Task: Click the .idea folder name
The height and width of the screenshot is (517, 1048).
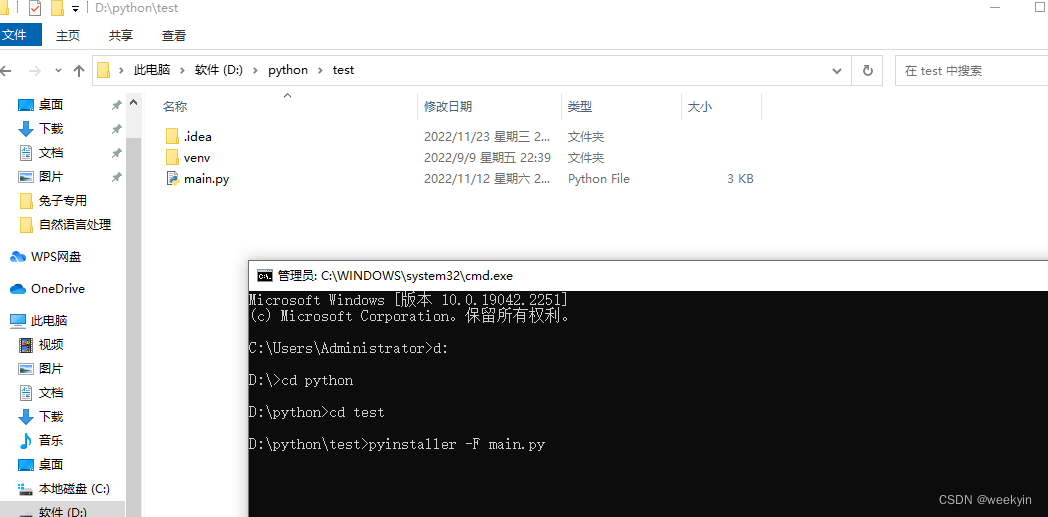Action: pos(198,136)
